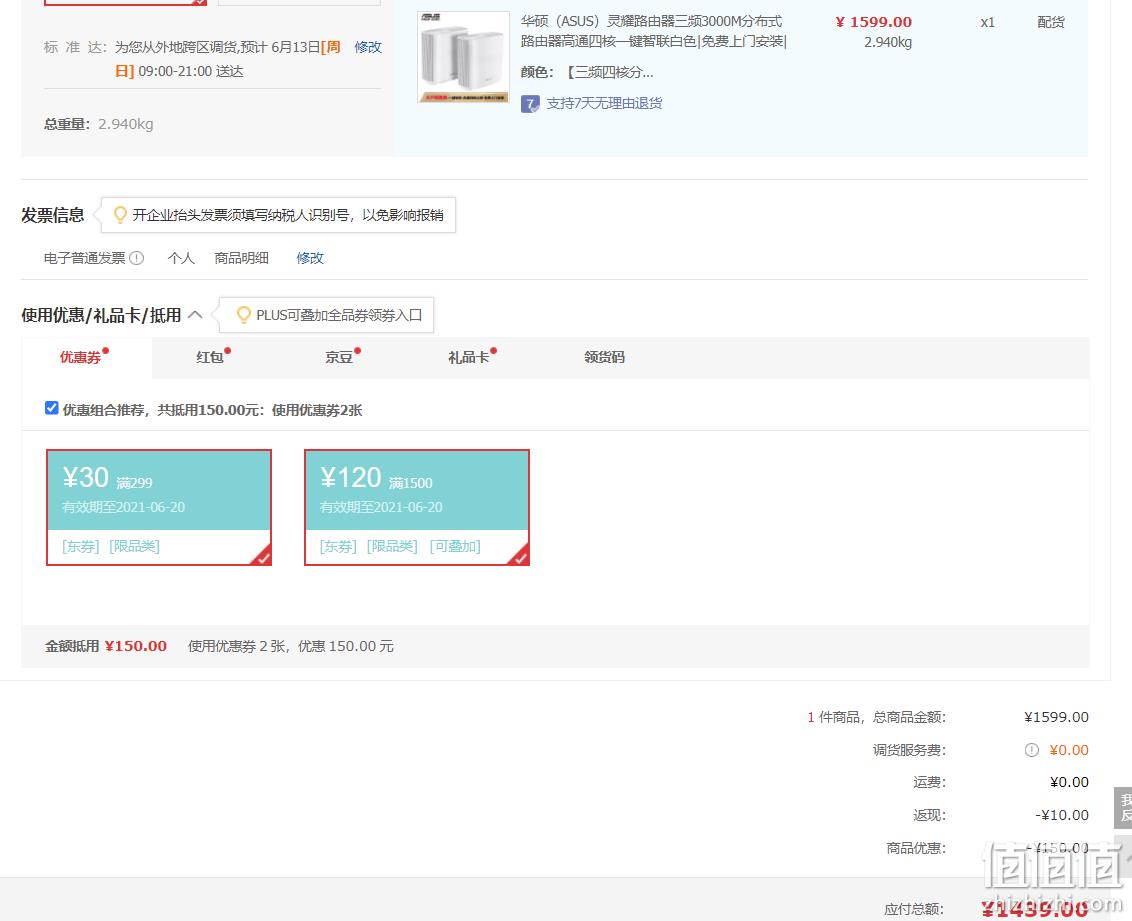Collapse the 使用优惠/礼品卡/抵用 section chevron
This screenshot has height=921, width=1132.
click(x=195, y=315)
